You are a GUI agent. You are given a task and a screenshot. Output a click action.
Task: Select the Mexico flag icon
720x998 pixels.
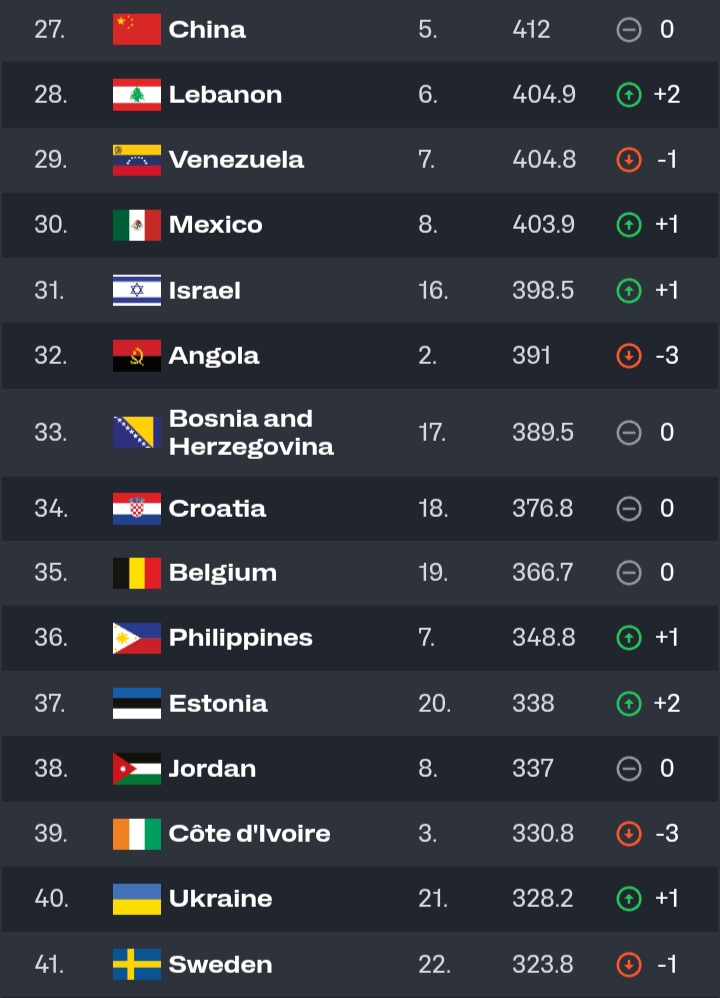click(x=136, y=225)
